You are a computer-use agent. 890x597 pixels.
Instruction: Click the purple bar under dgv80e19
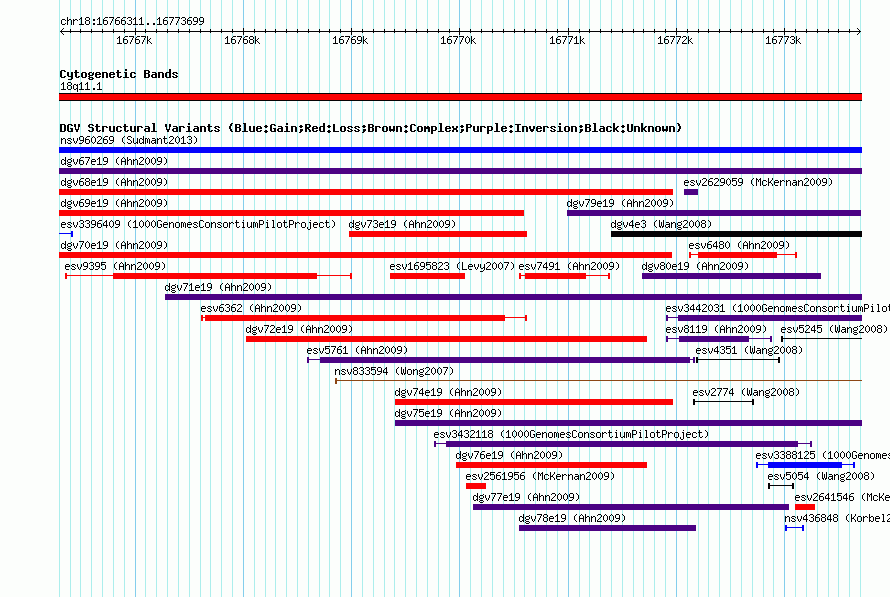732,276
